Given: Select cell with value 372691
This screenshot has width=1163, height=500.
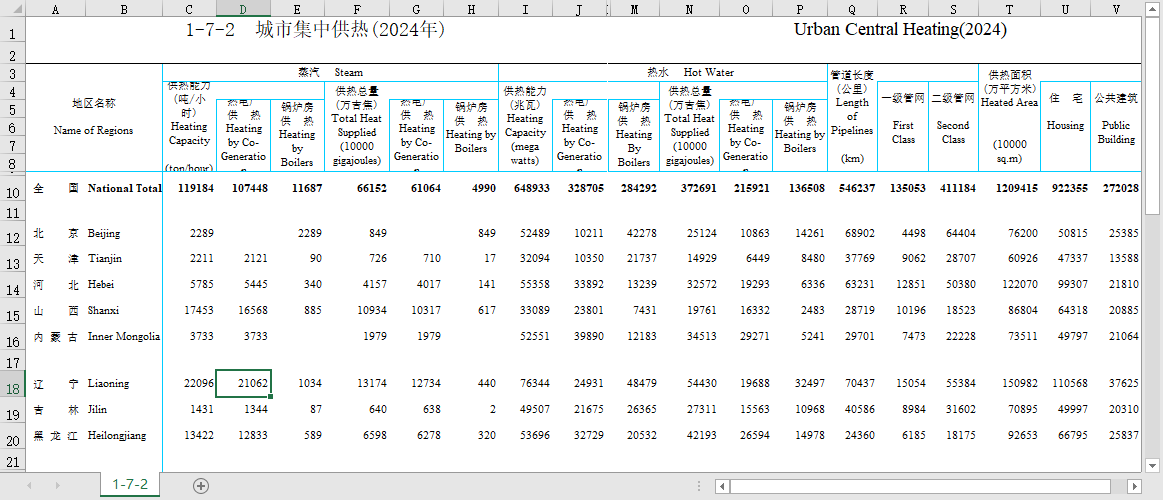Looking at the screenshot, I should point(690,188).
